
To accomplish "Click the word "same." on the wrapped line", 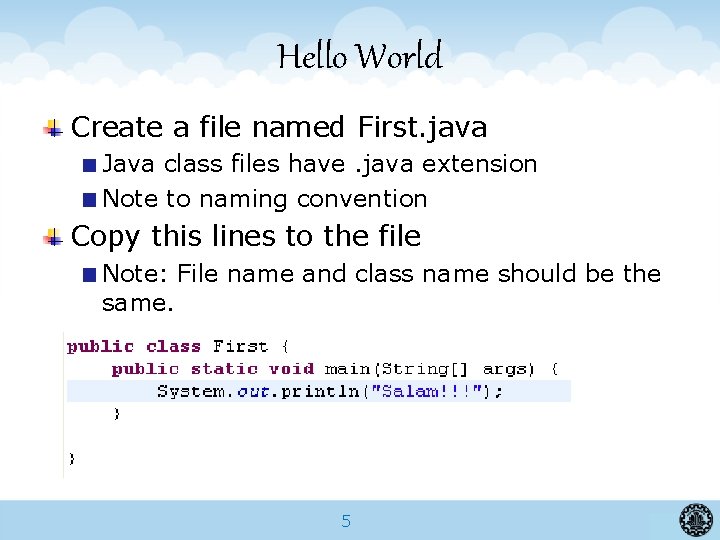I will [138, 303].
